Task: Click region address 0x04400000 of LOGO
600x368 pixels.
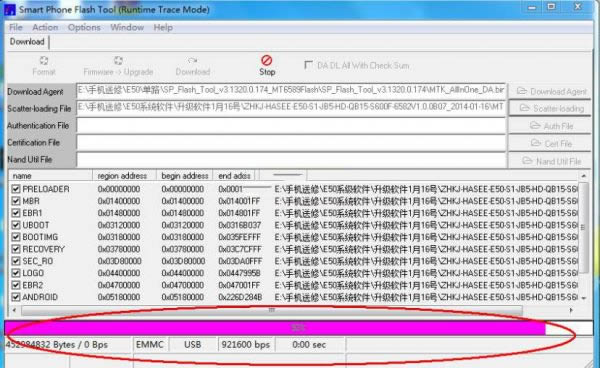Action: click(119, 273)
